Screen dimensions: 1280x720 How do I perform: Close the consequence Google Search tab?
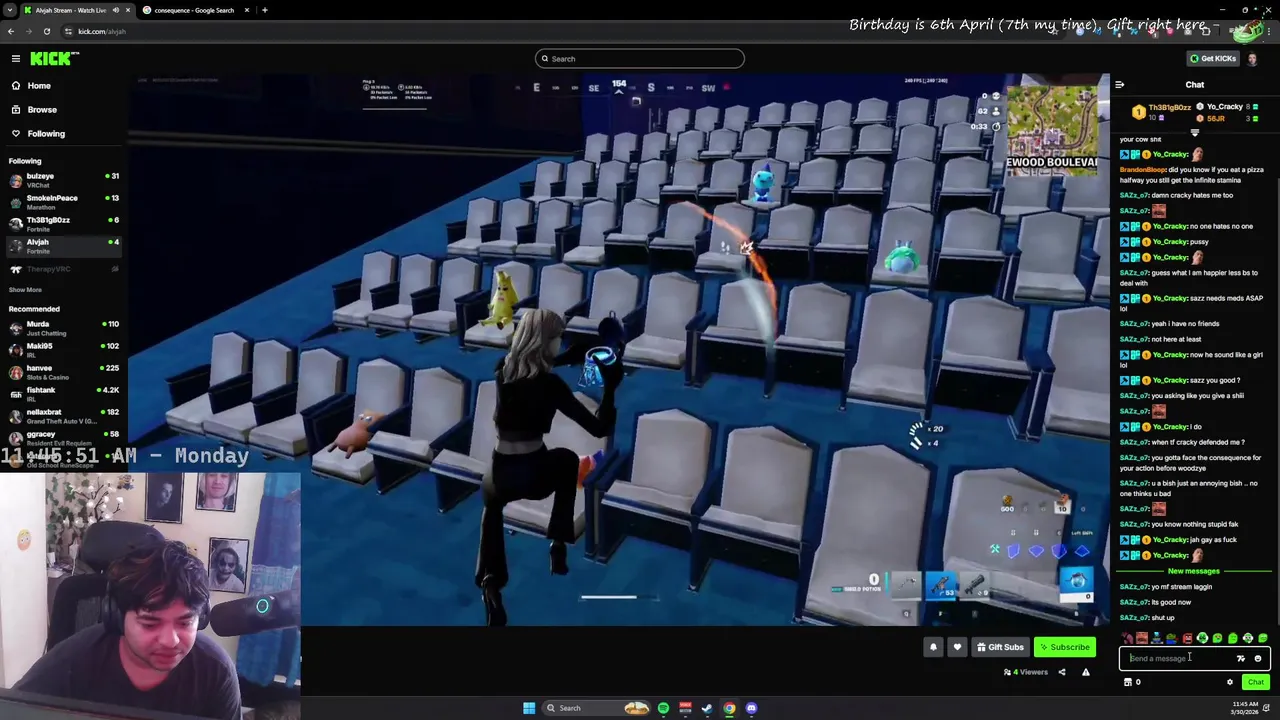pyautogui.click(x=247, y=10)
